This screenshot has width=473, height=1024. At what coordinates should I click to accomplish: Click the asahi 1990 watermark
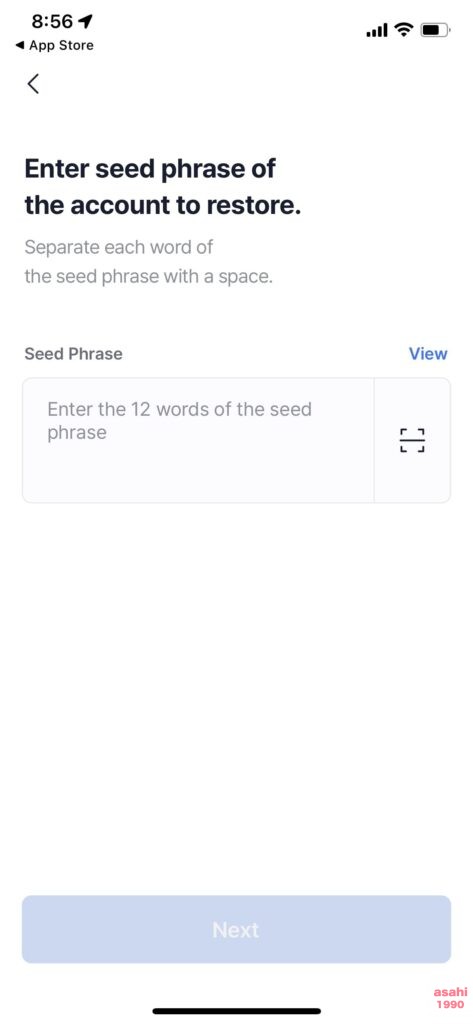click(x=451, y=997)
